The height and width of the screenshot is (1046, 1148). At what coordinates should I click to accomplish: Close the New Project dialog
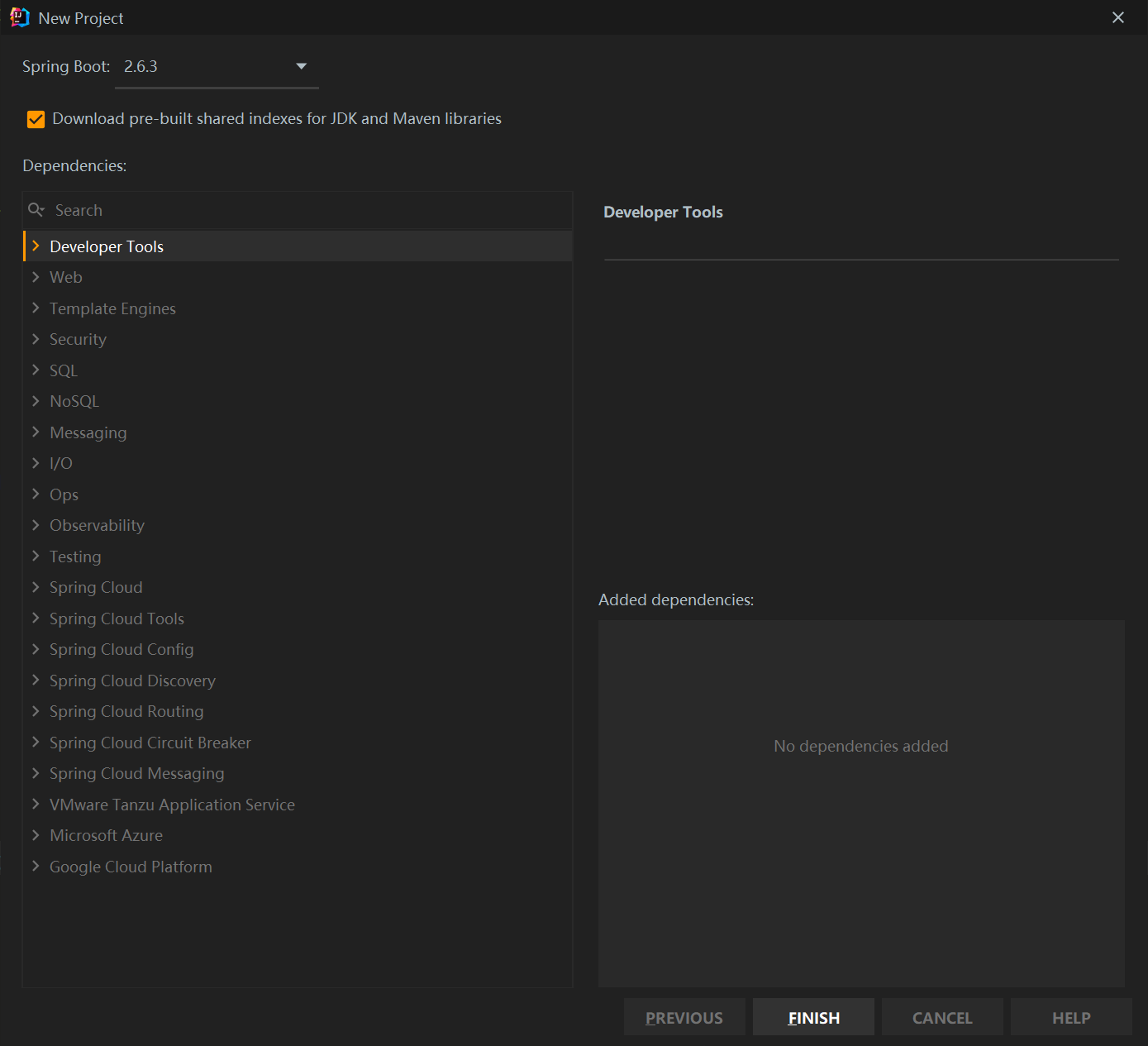pyautogui.click(x=1118, y=17)
